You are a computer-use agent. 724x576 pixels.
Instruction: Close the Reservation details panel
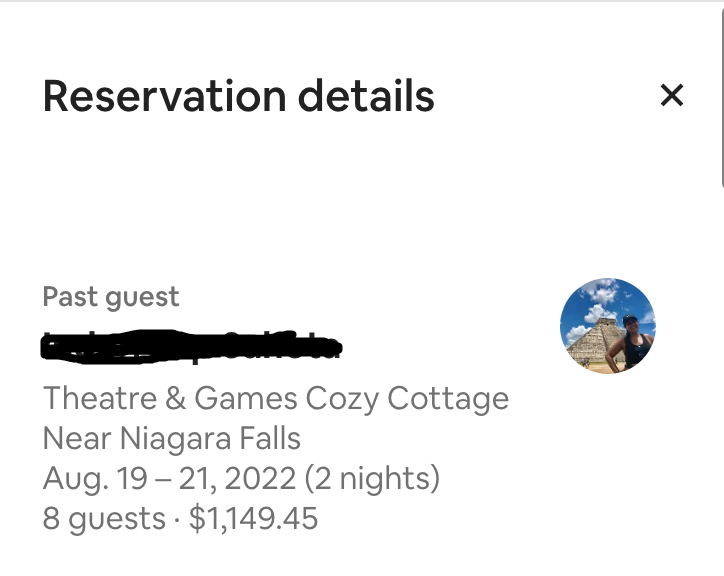[672, 95]
